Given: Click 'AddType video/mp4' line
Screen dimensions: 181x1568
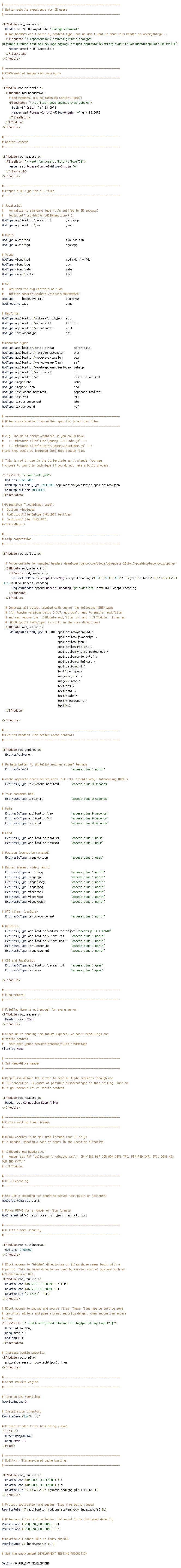Looking at the screenshot, I should (x=46, y=259).
